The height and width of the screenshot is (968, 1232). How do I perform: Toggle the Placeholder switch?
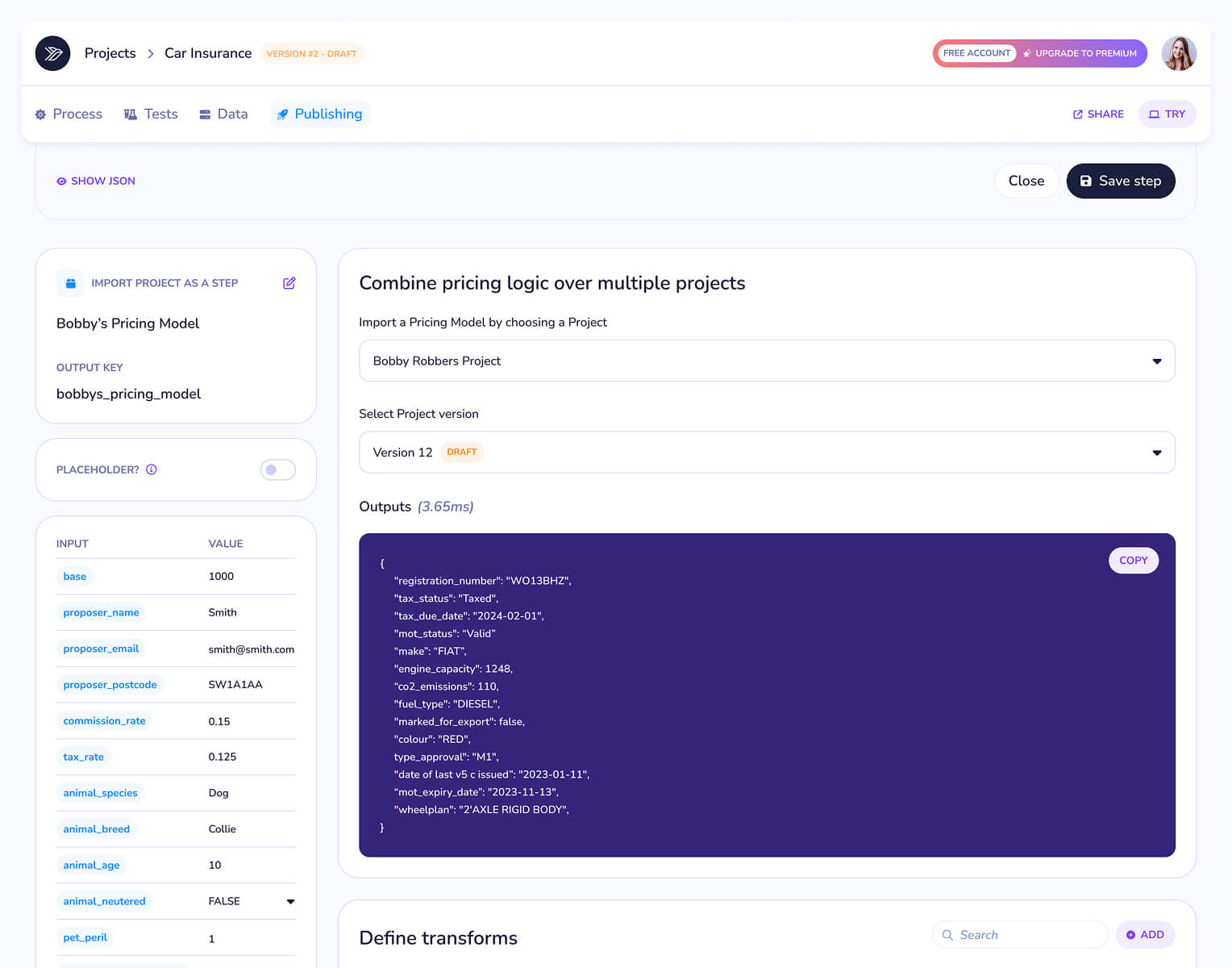pyautogui.click(x=278, y=469)
